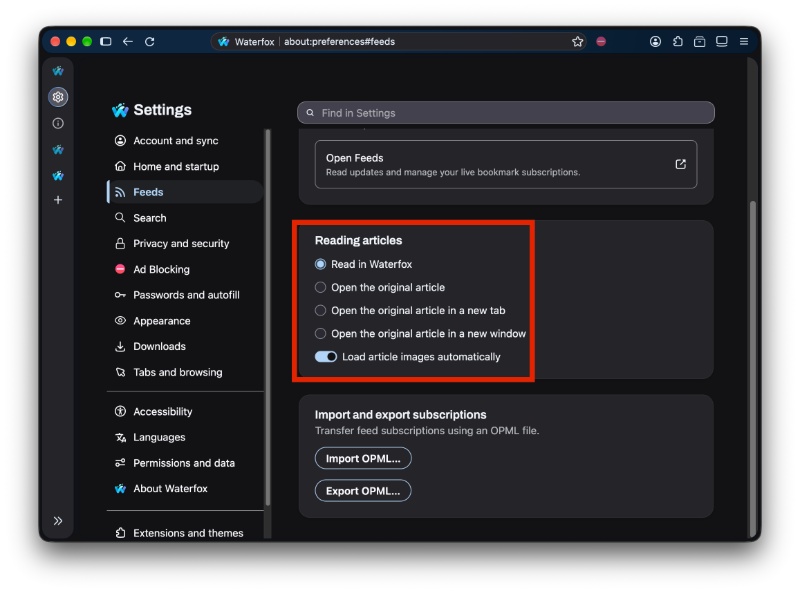Open Accessibility settings
The image size is (800, 593).
point(185,411)
